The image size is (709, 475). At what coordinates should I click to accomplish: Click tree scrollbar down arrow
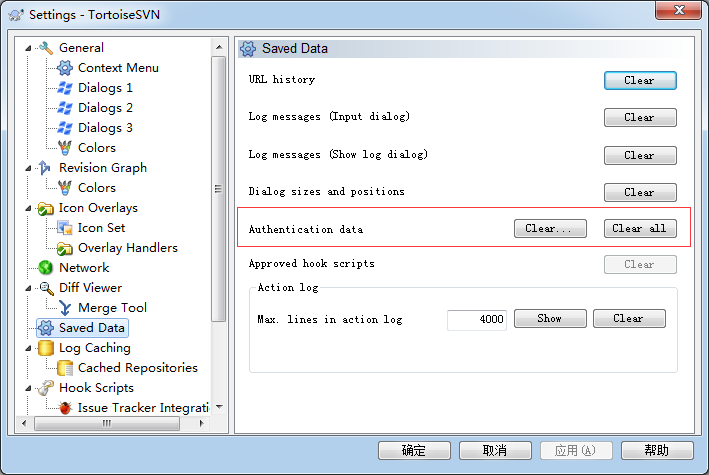tap(219, 407)
